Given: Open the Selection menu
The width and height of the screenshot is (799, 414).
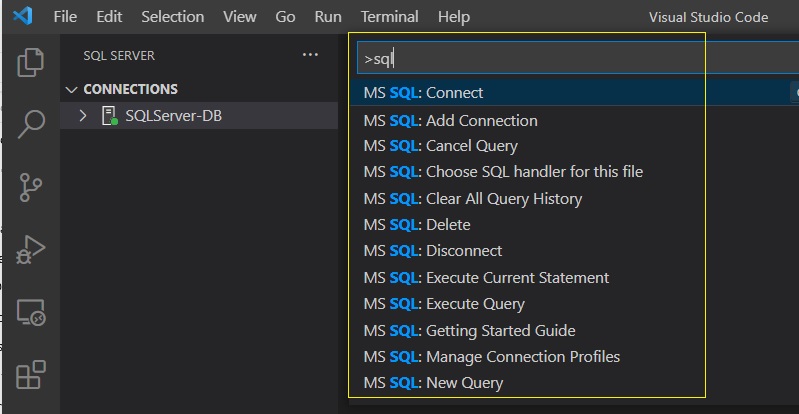Looking at the screenshot, I should point(173,16).
